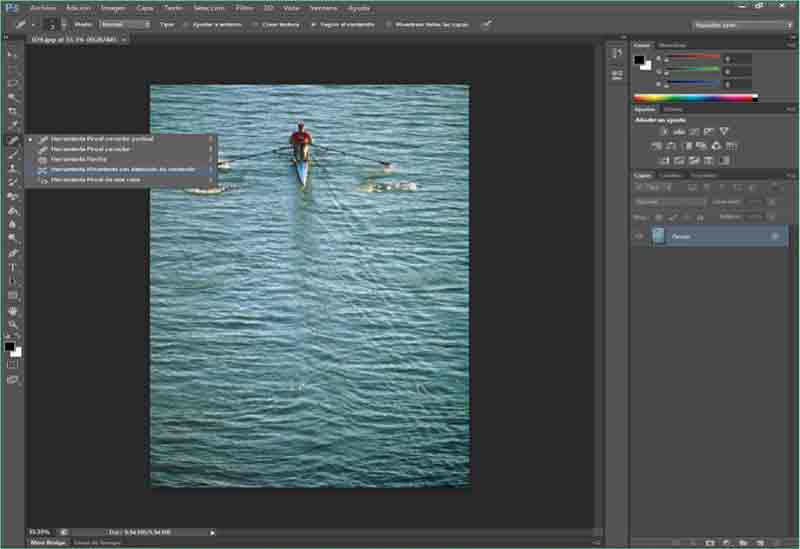800x549 pixels.
Task: Select the Hand tool
Action: point(13,311)
